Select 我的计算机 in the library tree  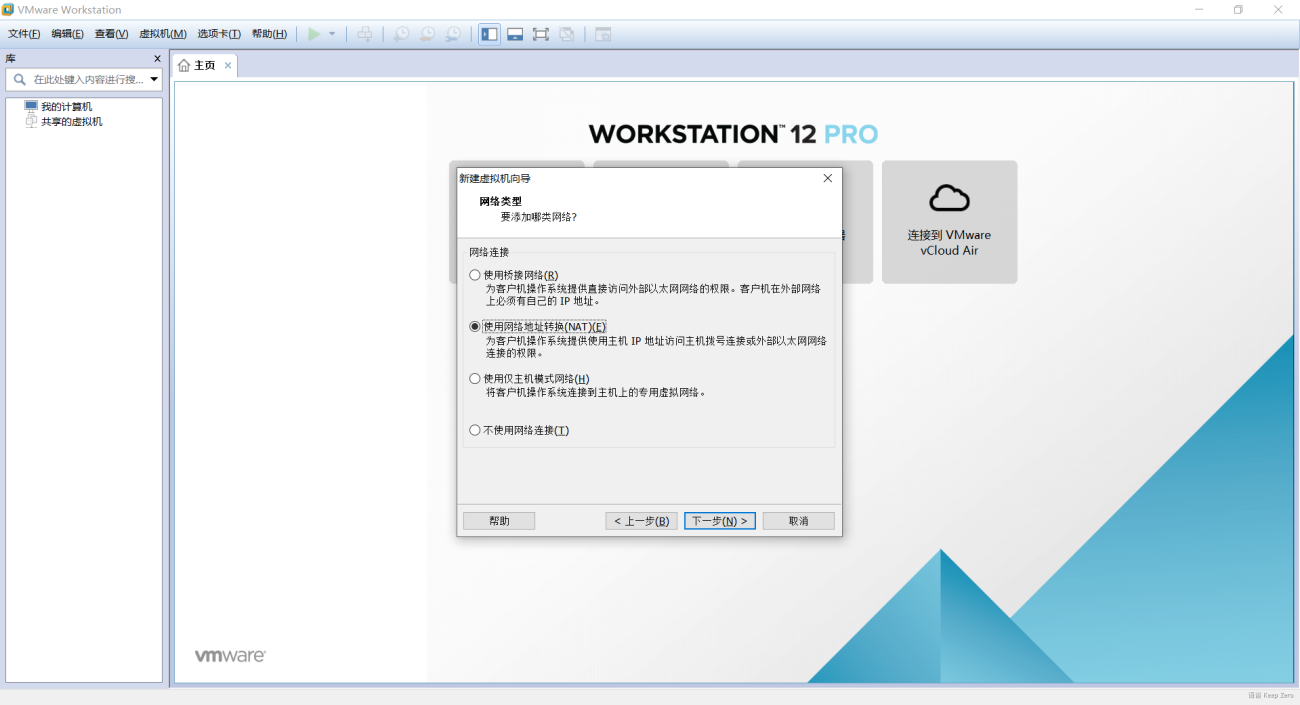click(66, 106)
